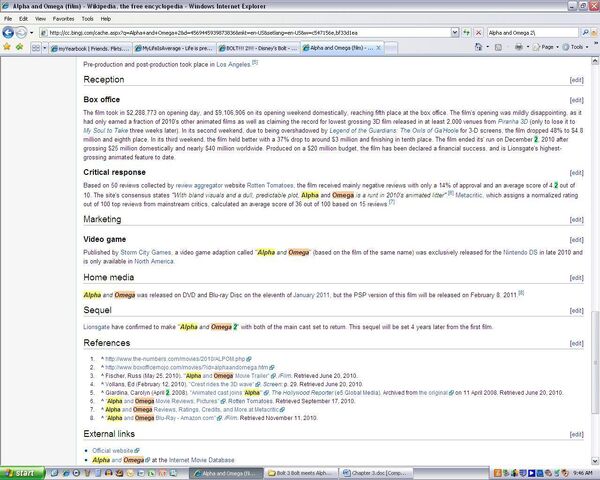600x480 pixels.
Task: Expand the Home button dropdown arrow
Action: (x=488, y=47)
